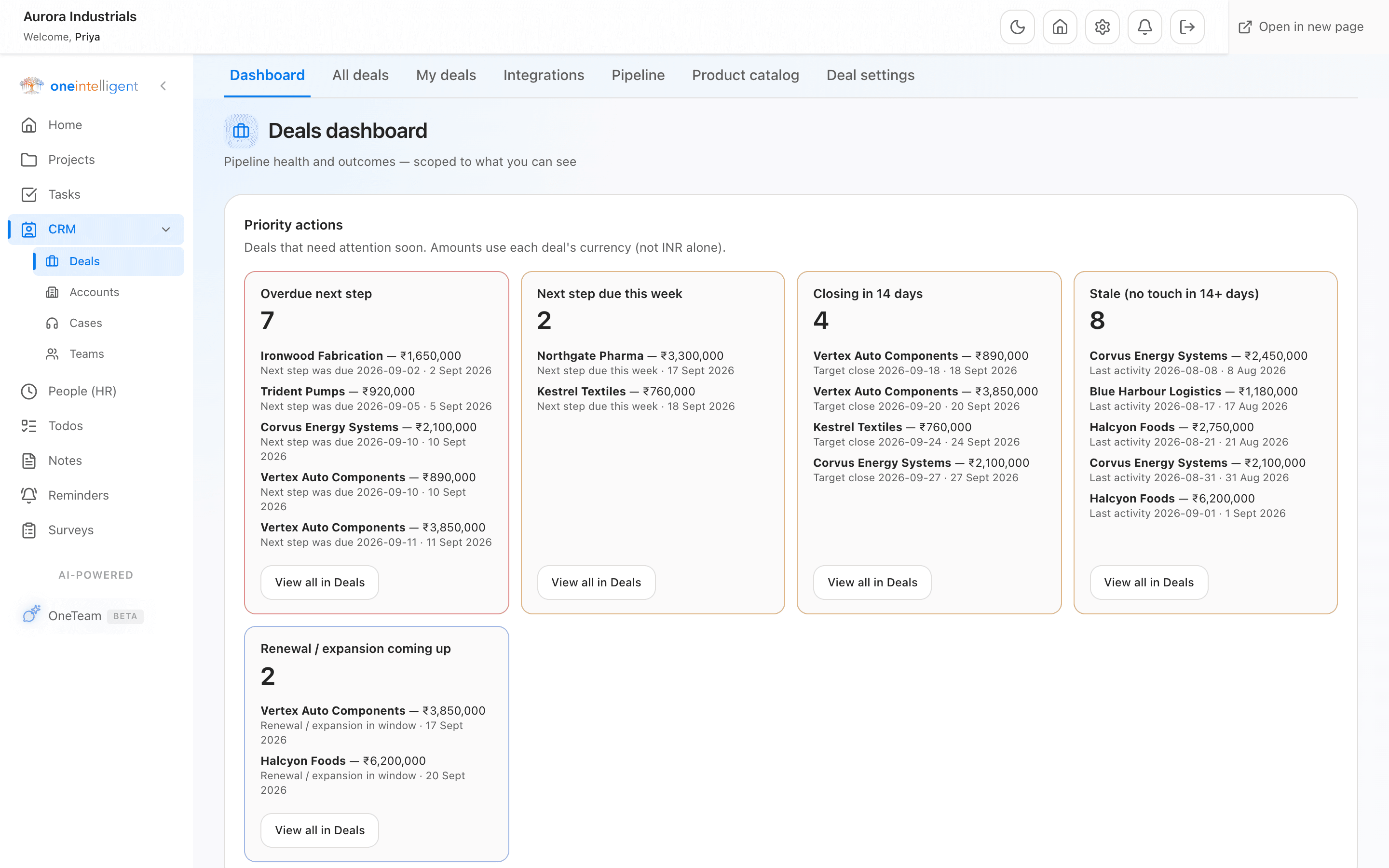This screenshot has width=1389, height=868.
Task: Open Surveys in sidebar
Action: pyautogui.click(x=96, y=530)
